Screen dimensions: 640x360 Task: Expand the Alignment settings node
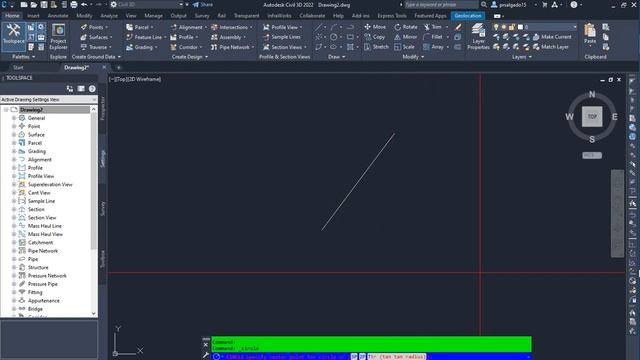coord(14,160)
